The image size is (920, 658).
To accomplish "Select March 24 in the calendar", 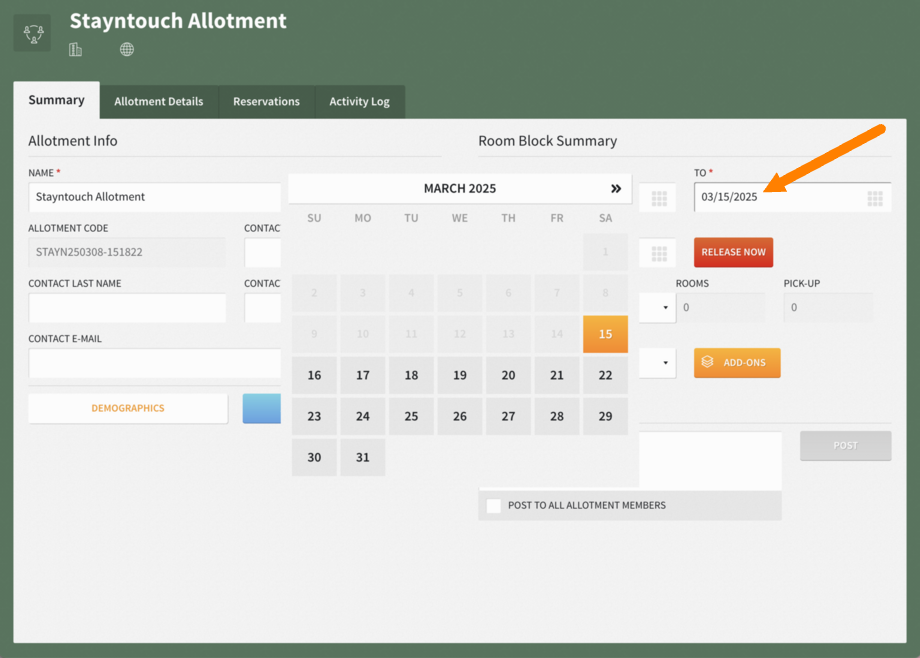I will pyautogui.click(x=363, y=416).
